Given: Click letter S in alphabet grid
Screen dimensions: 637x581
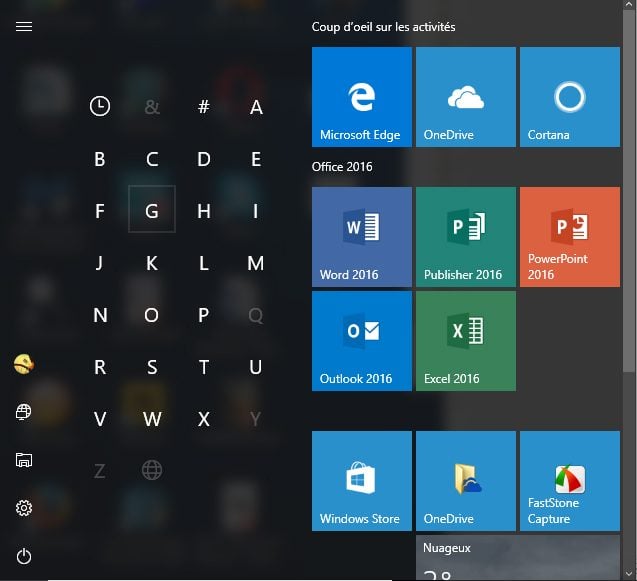Looking at the screenshot, I should [152, 366].
